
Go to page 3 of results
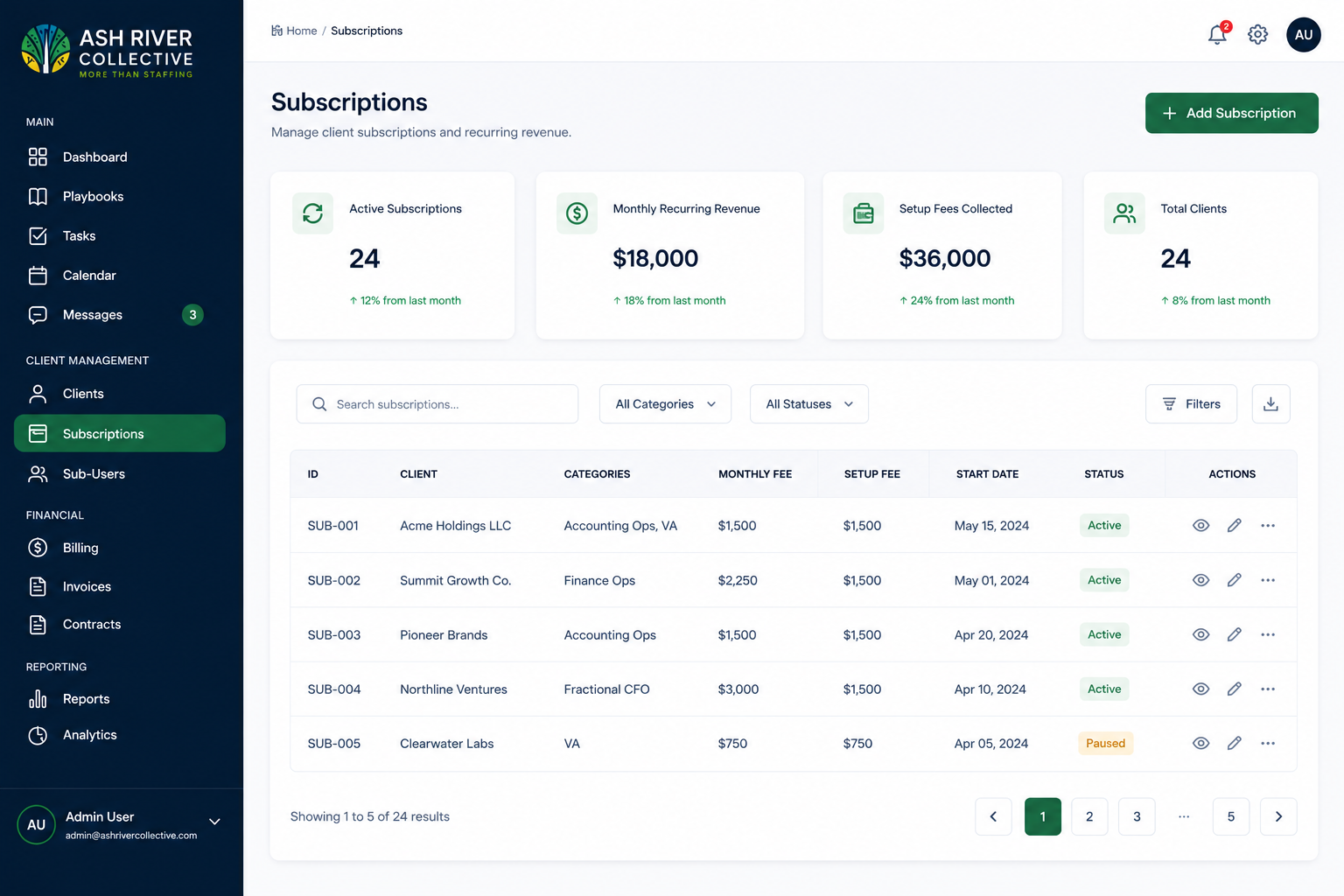(1137, 816)
